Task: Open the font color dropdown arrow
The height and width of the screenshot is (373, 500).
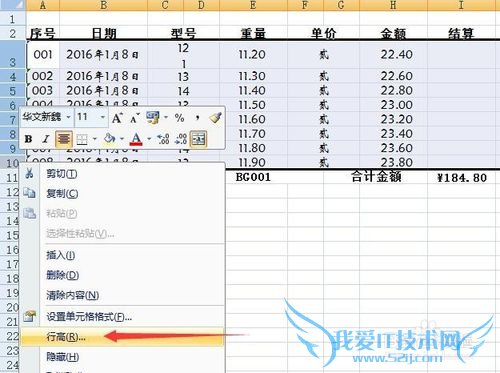Action: tap(149, 139)
